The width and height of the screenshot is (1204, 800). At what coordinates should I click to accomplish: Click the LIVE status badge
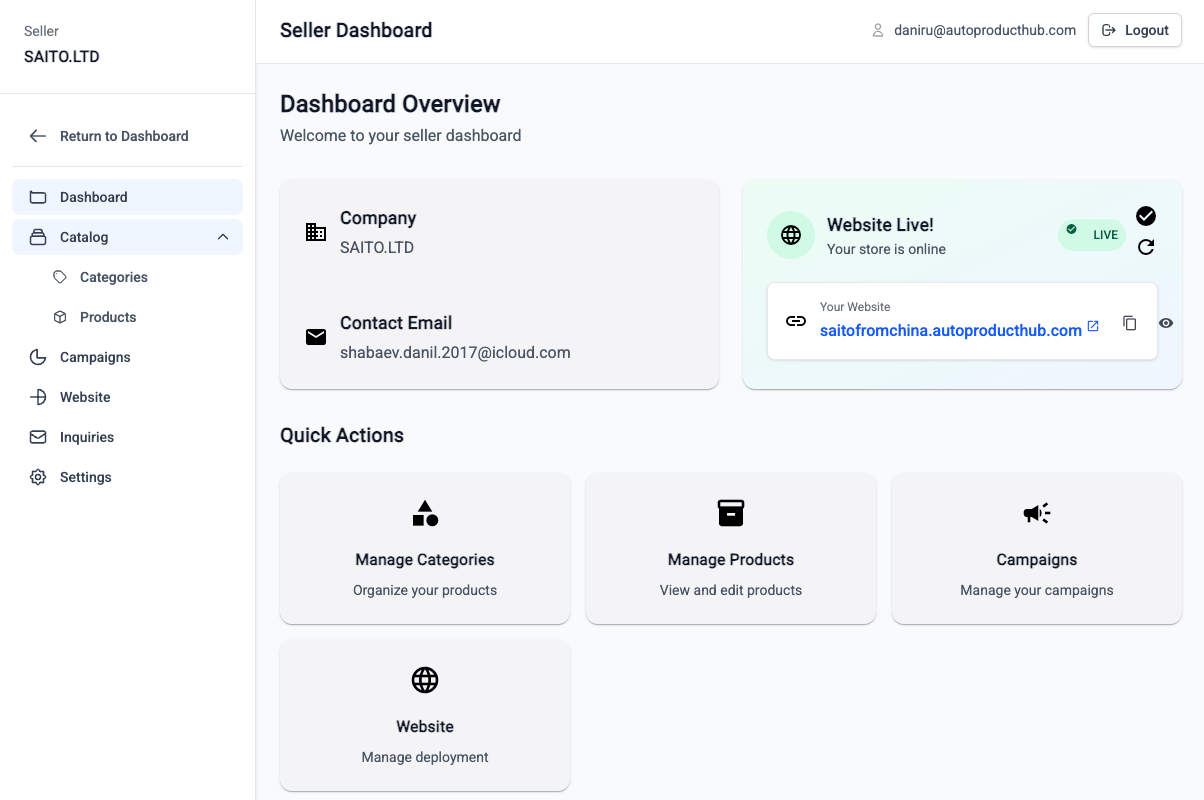pyautogui.click(x=1091, y=234)
